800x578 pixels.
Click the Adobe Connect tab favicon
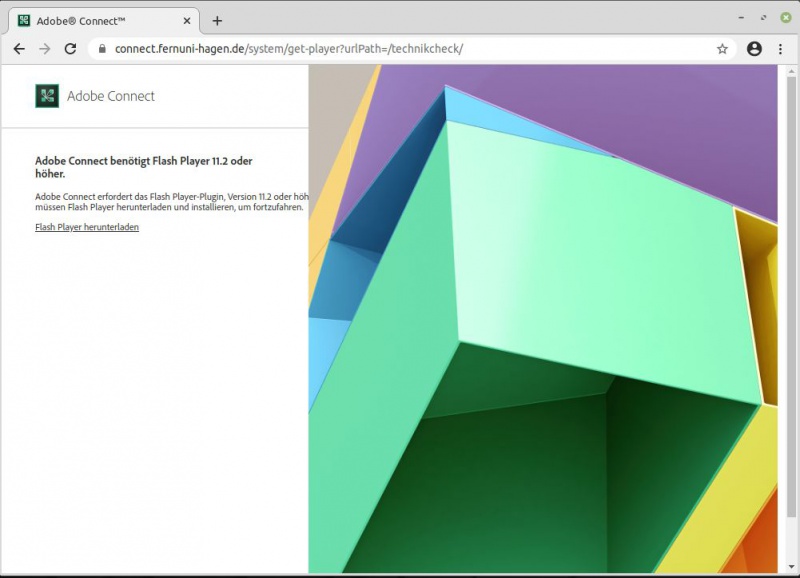click(23, 20)
